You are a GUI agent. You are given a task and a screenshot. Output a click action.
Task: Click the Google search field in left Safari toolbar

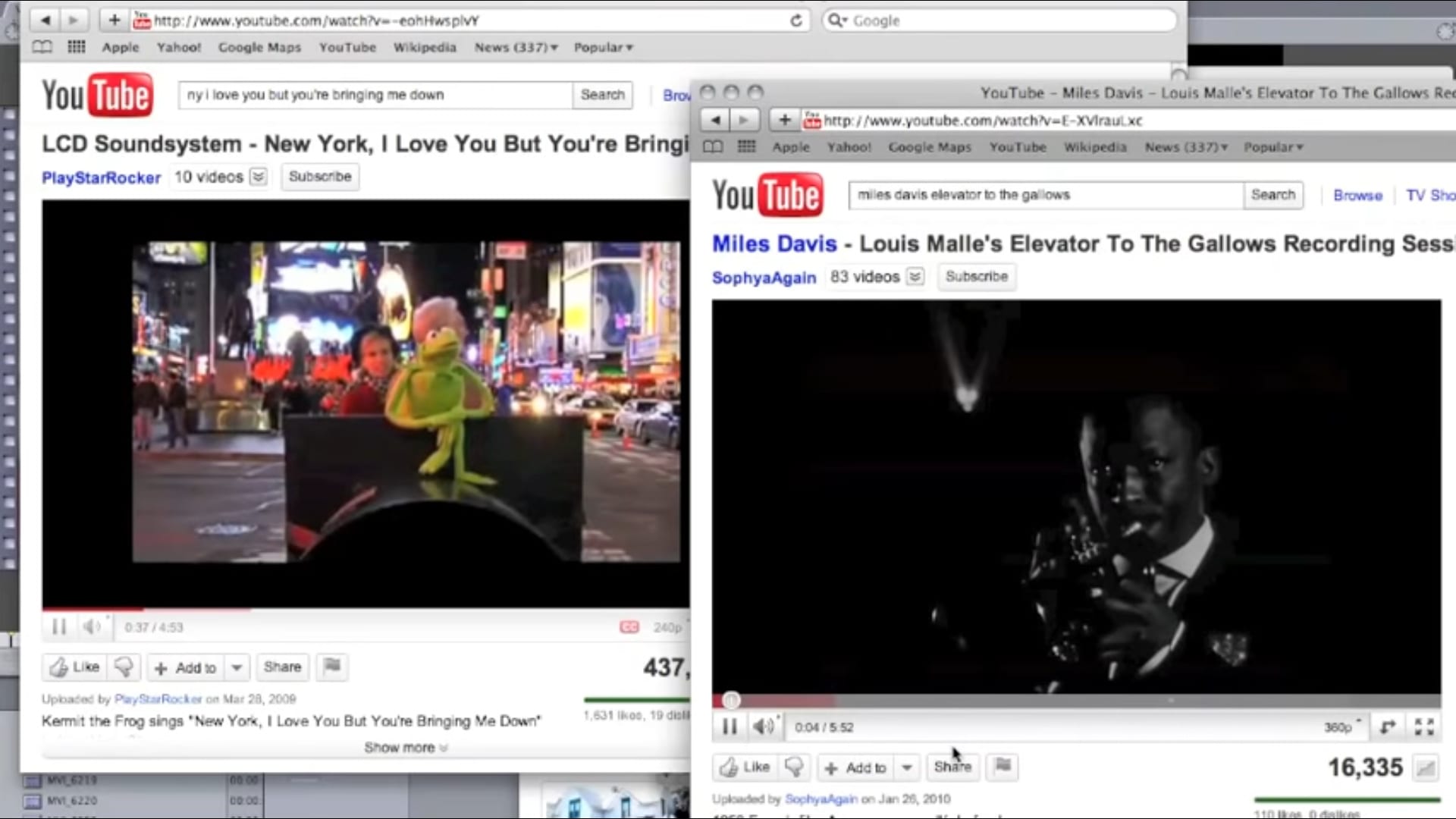(x=999, y=20)
